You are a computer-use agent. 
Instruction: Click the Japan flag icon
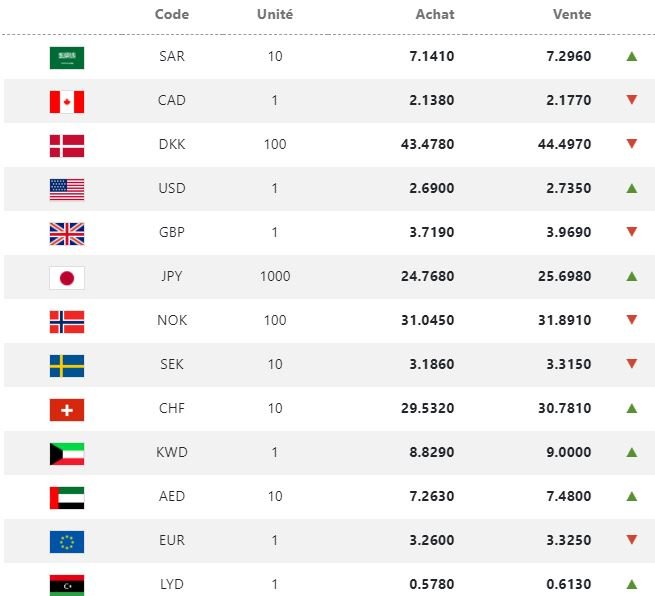click(x=67, y=277)
